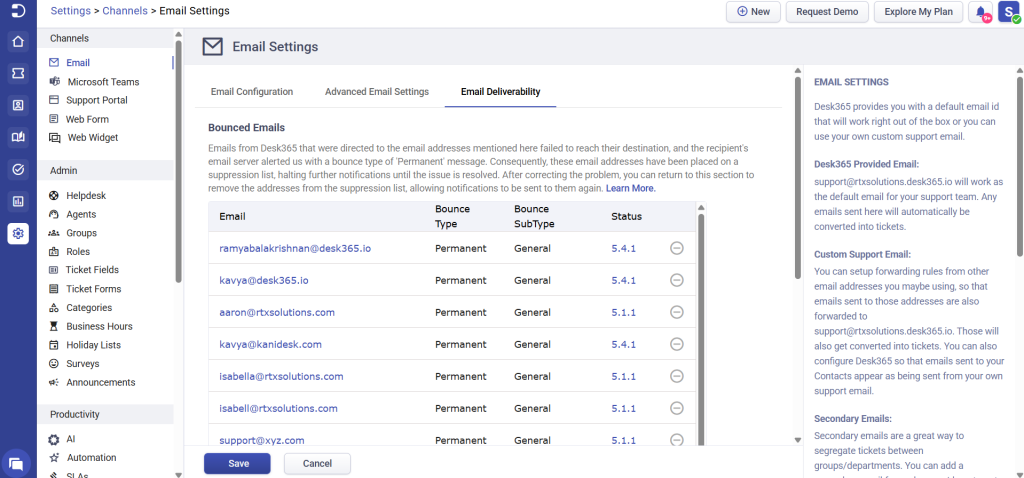Click status 5.4.1 for ramyabalakrishnan@desk365.io
The height and width of the screenshot is (478, 1024).
click(624, 248)
